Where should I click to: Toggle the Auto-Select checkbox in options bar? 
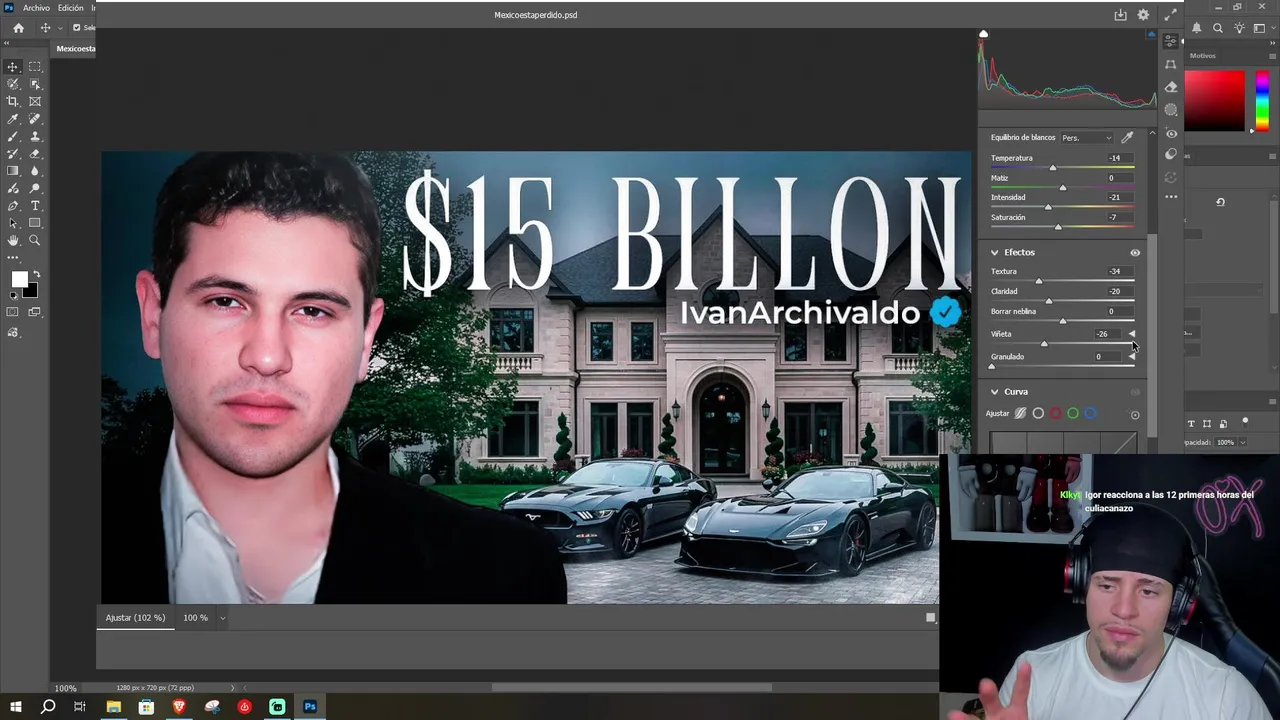[76, 28]
